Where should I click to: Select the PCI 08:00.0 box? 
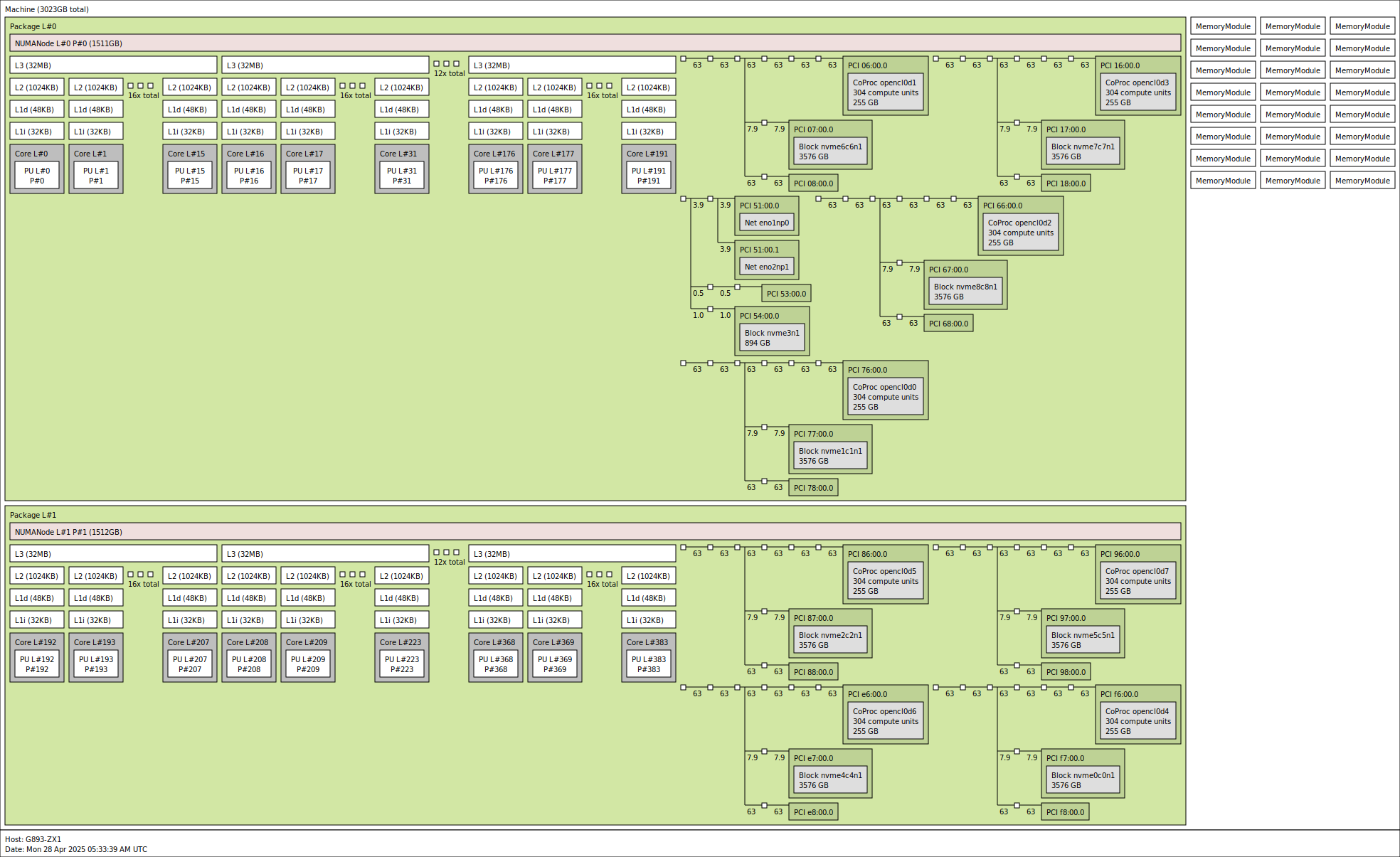(813, 183)
